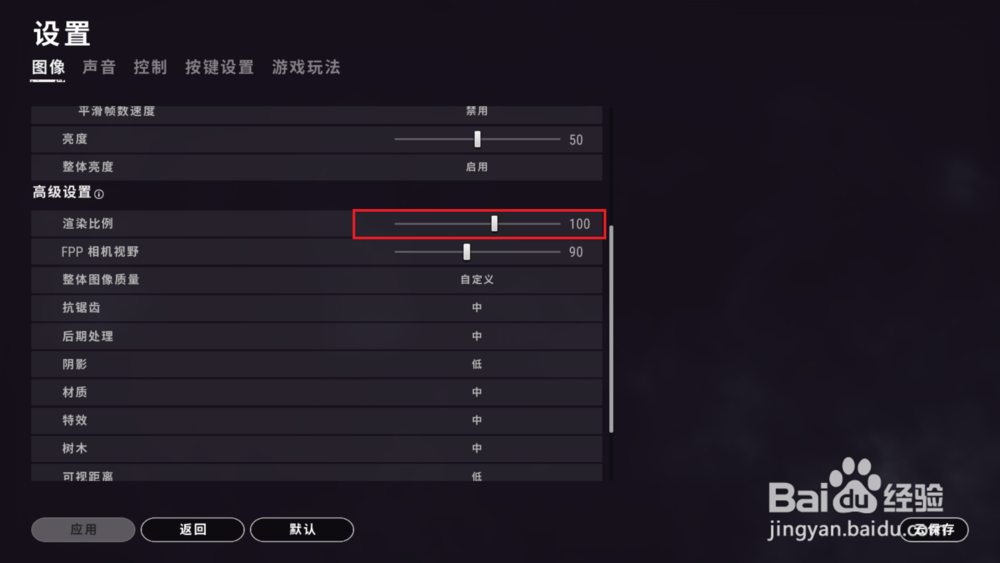Image resolution: width=1000 pixels, height=563 pixels.
Task: Click the 返回 button
Action: (193, 529)
